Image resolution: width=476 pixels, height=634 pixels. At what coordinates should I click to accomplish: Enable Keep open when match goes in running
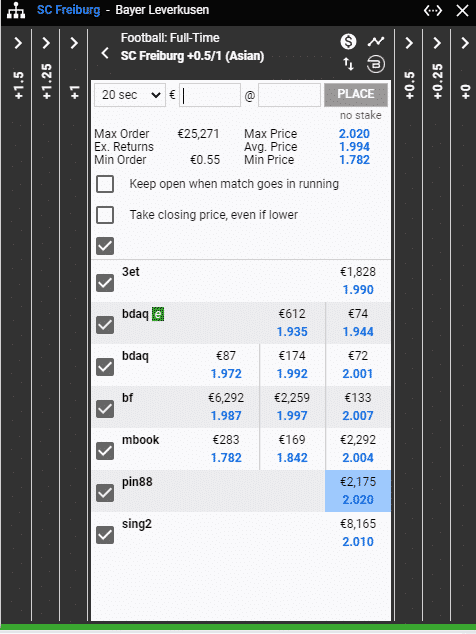105,184
